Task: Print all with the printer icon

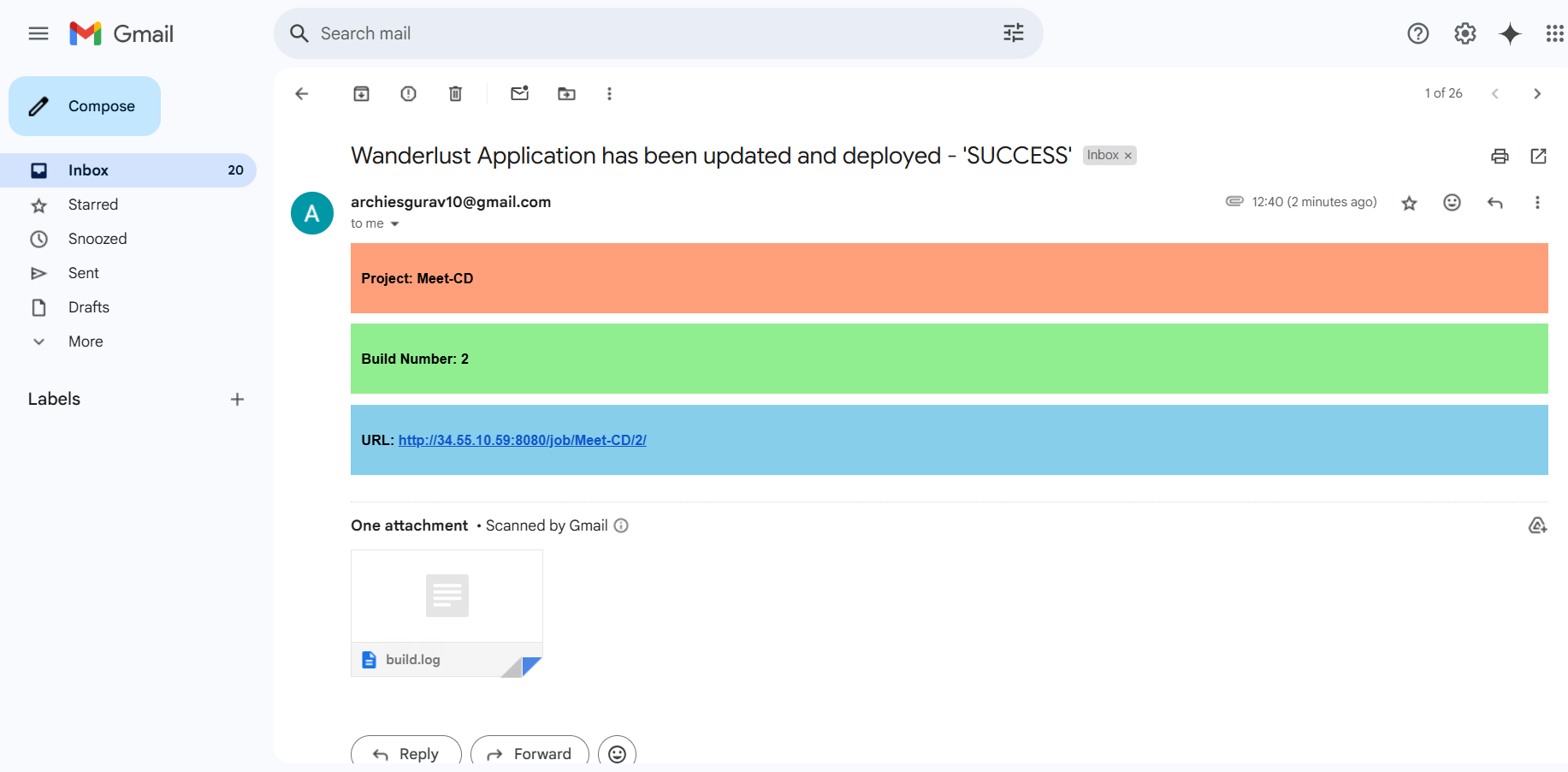Action: tap(1500, 156)
